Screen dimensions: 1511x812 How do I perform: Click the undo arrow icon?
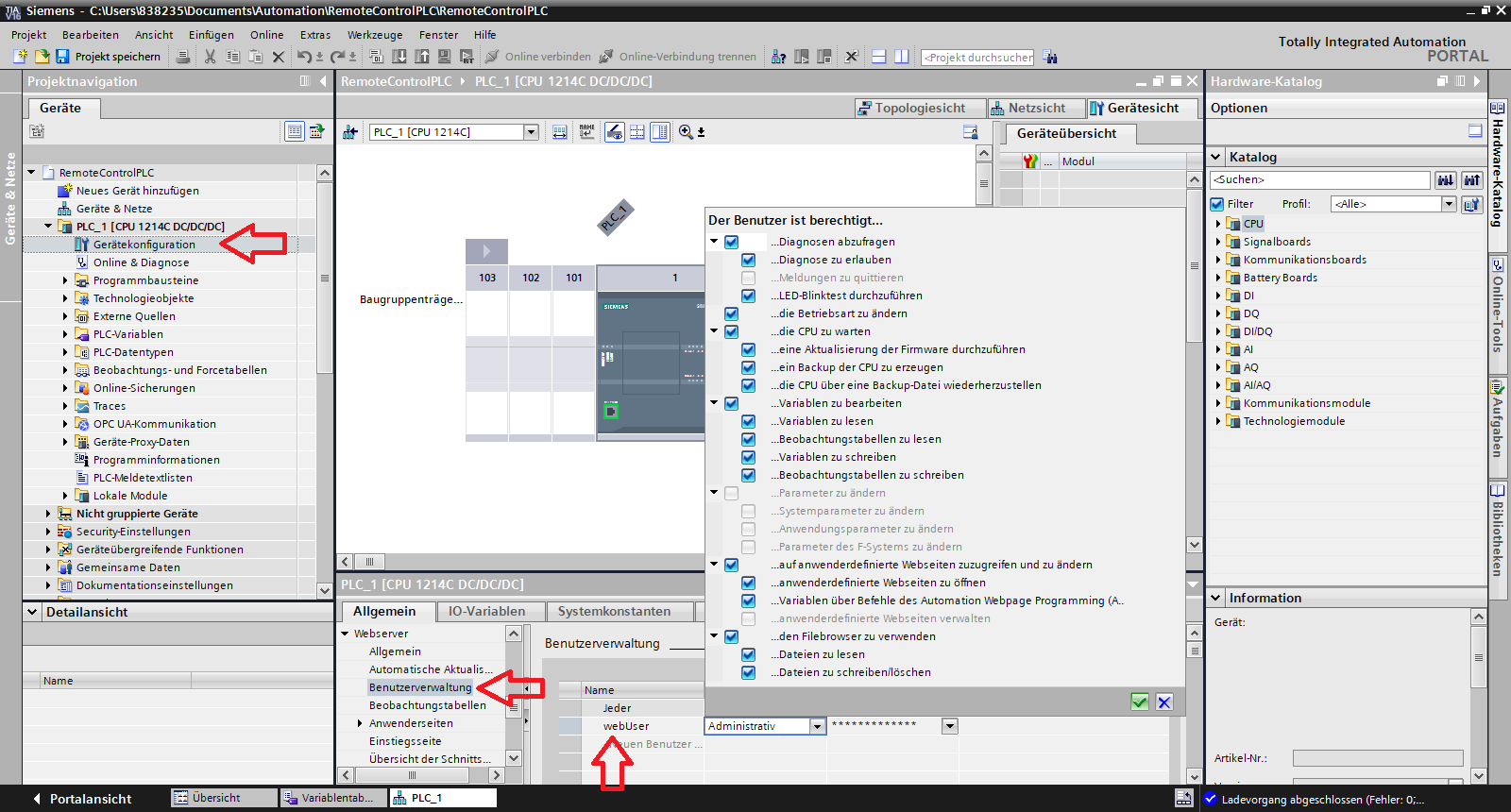(304, 57)
